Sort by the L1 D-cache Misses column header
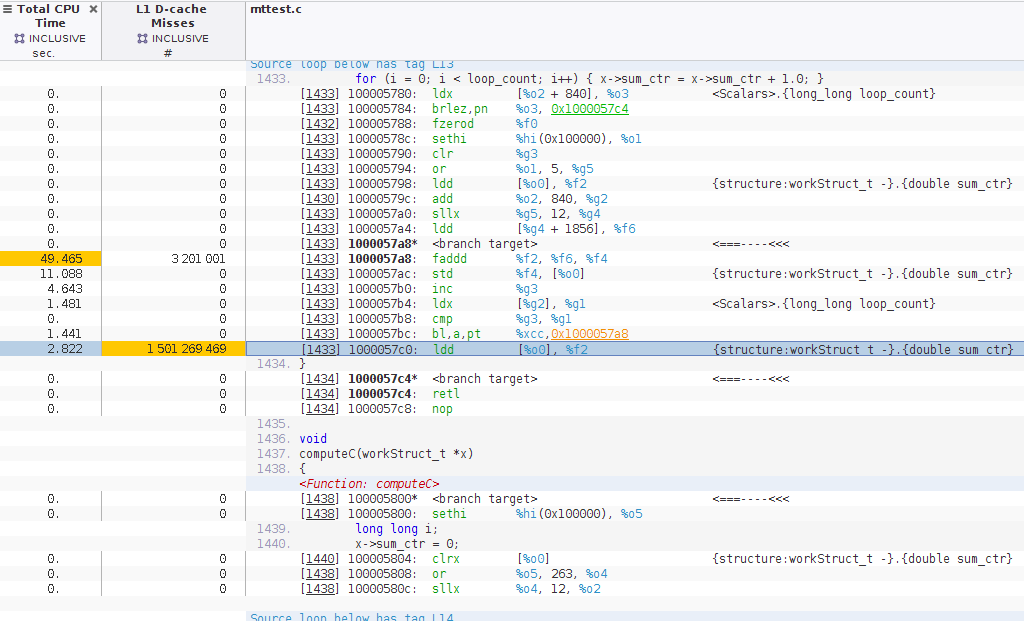 tap(173, 16)
